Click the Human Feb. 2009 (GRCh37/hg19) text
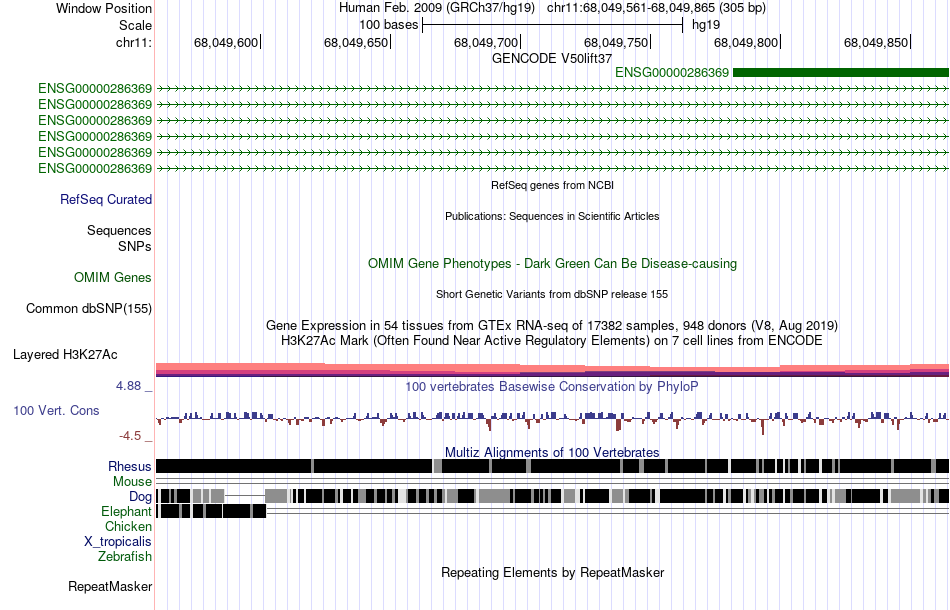950x610 pixels. point(437,8)
